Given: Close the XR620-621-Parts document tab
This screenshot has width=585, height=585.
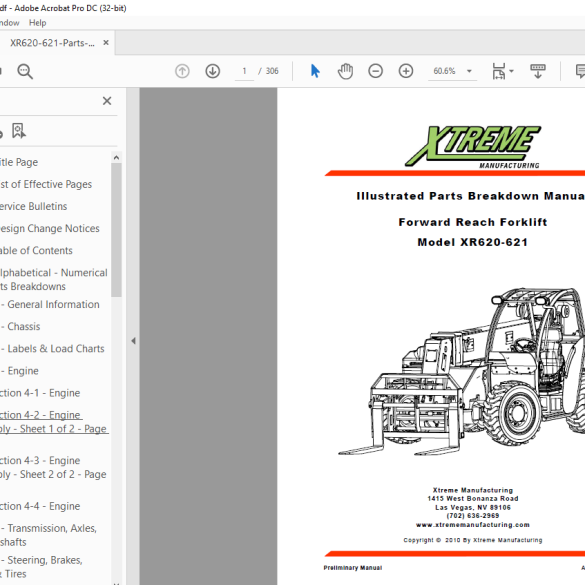Looking at the screenshot, I should pos(106,43).
